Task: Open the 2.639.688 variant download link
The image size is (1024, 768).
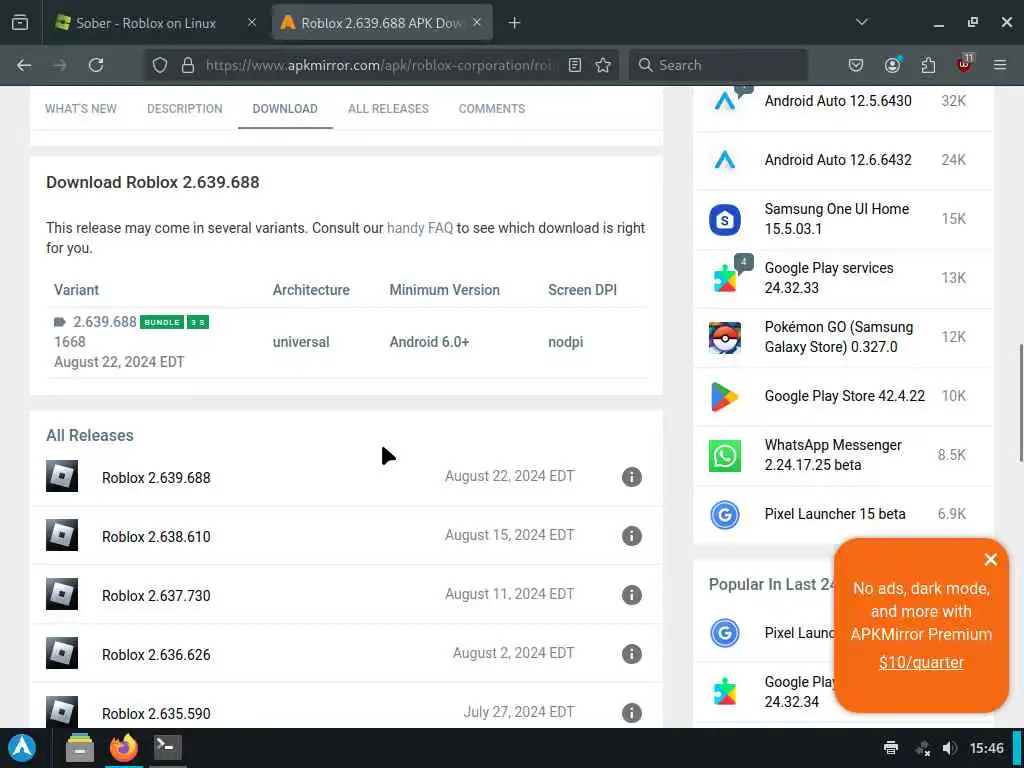Action: pyautogui.click(x=104, y=322)
